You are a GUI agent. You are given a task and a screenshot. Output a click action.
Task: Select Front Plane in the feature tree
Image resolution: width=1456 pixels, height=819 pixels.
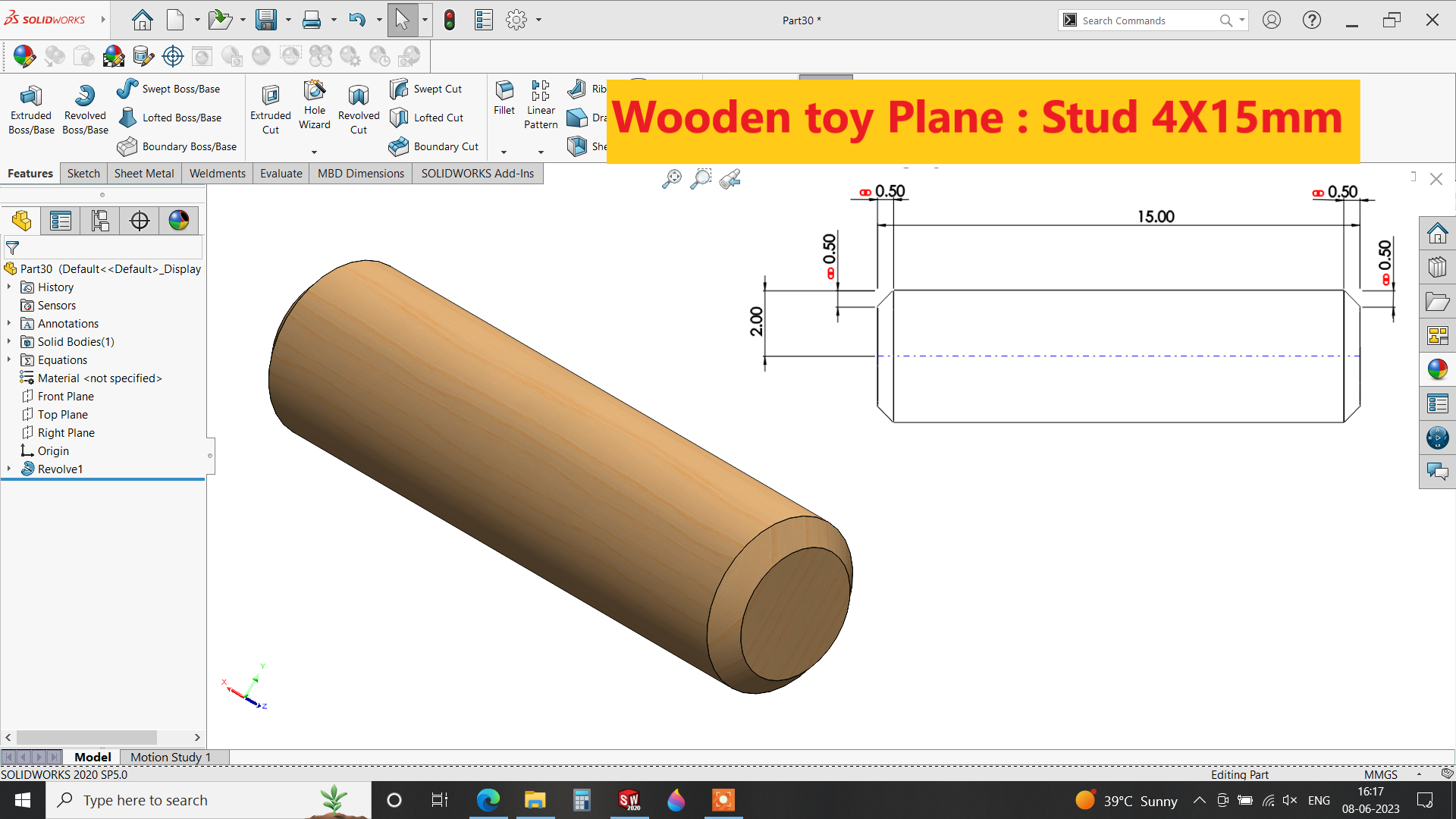tap(66, 396)
